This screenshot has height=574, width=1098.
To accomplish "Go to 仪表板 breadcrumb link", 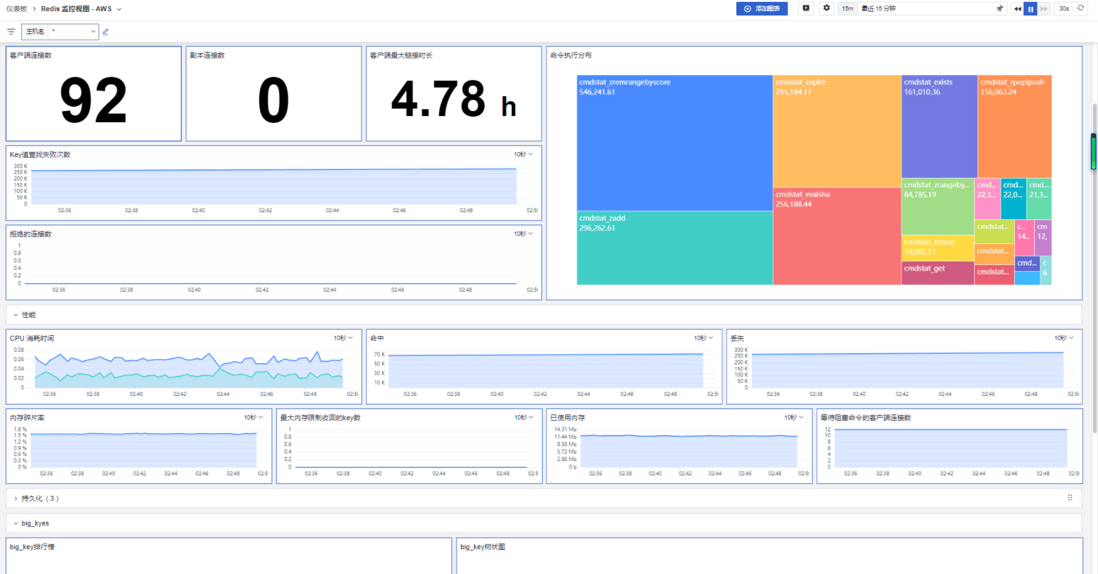I will (16, 9).
